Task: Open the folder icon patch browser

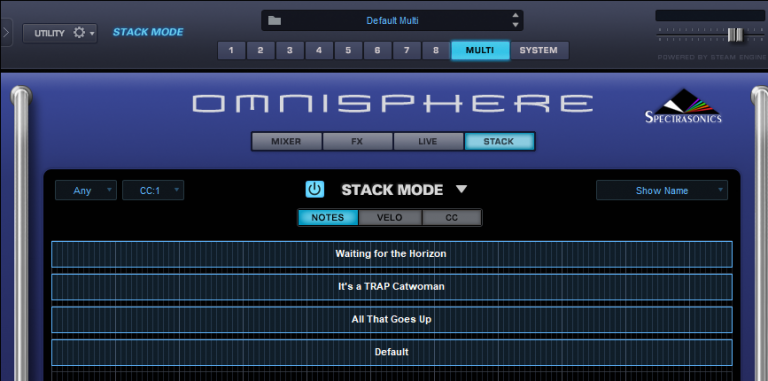Action: [274, 21]
